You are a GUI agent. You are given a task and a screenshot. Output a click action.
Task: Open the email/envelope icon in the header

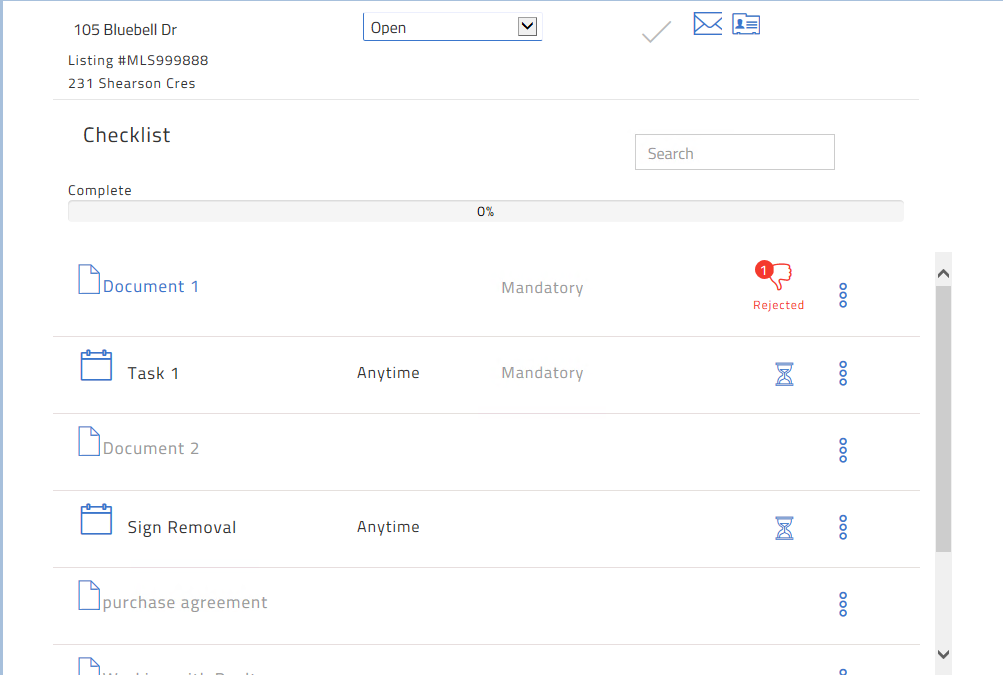[x=707, y=23]
